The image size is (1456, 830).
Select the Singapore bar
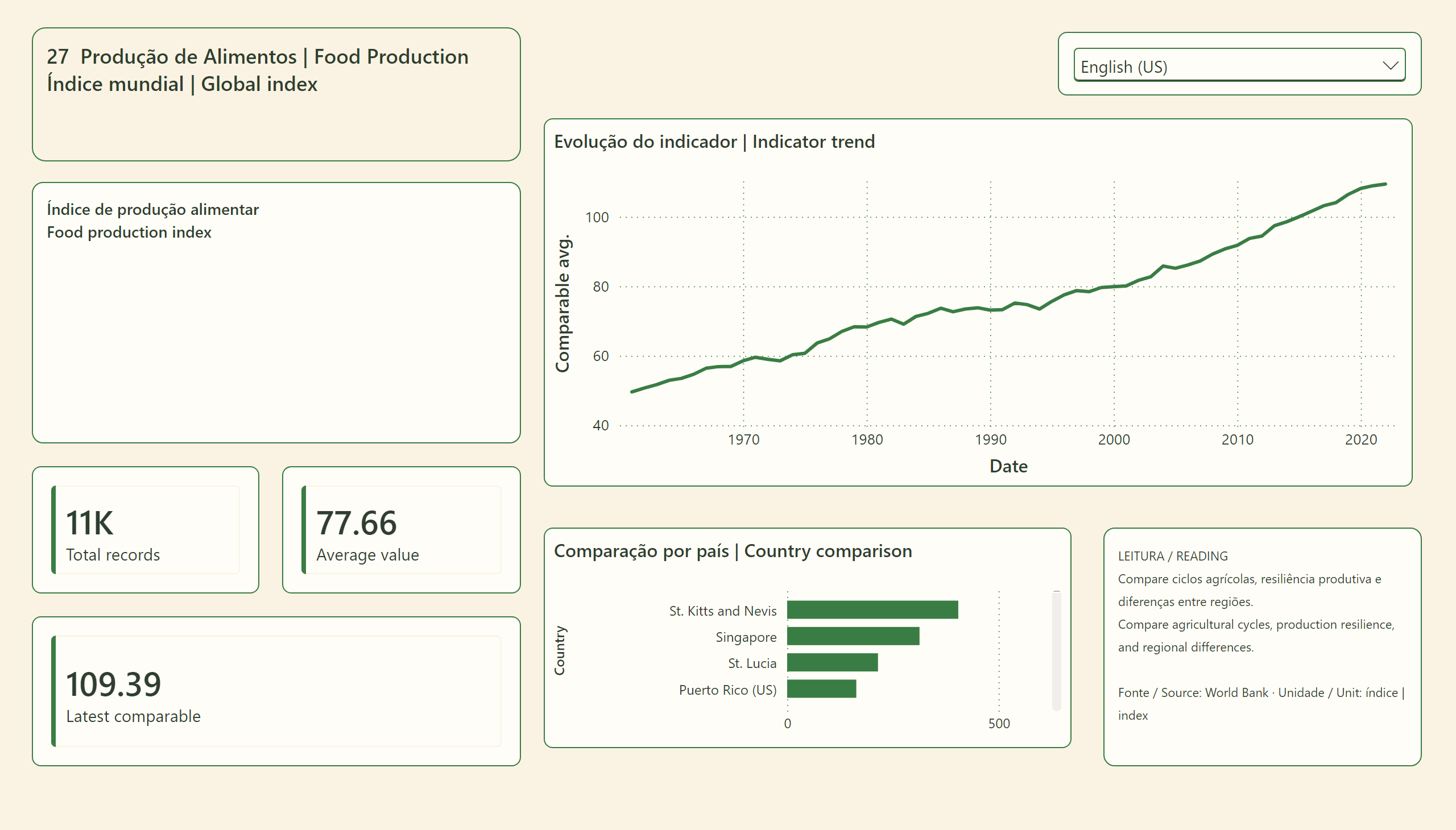point(853,636)
